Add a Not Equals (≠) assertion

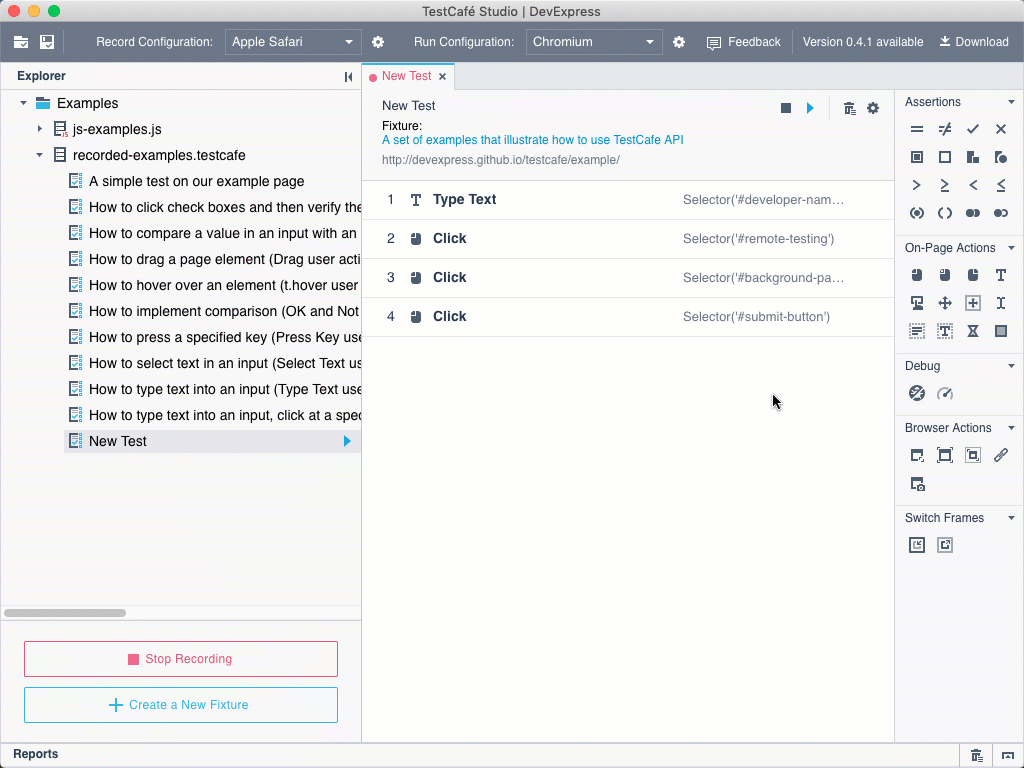pyautogui.click(x=945, y=129)
